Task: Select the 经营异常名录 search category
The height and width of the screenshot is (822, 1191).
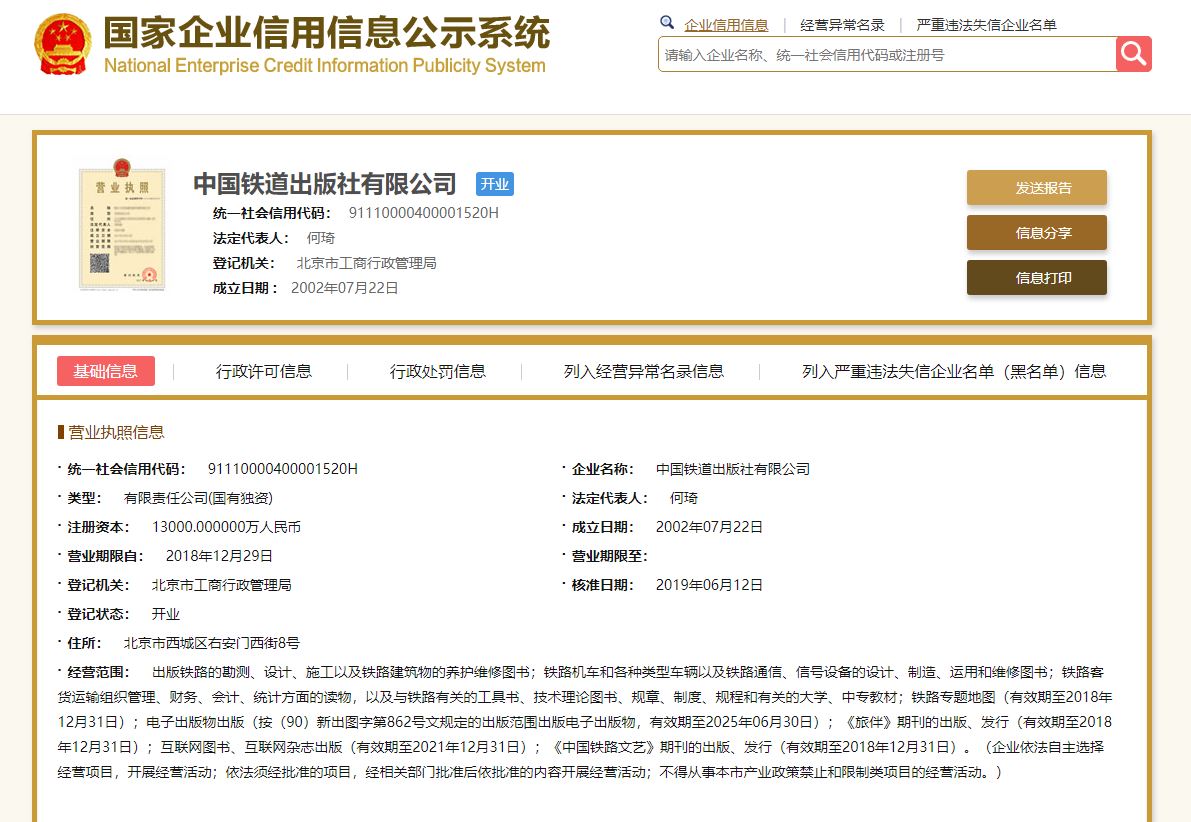Action: pyautogui.click(x=842, y=25)
